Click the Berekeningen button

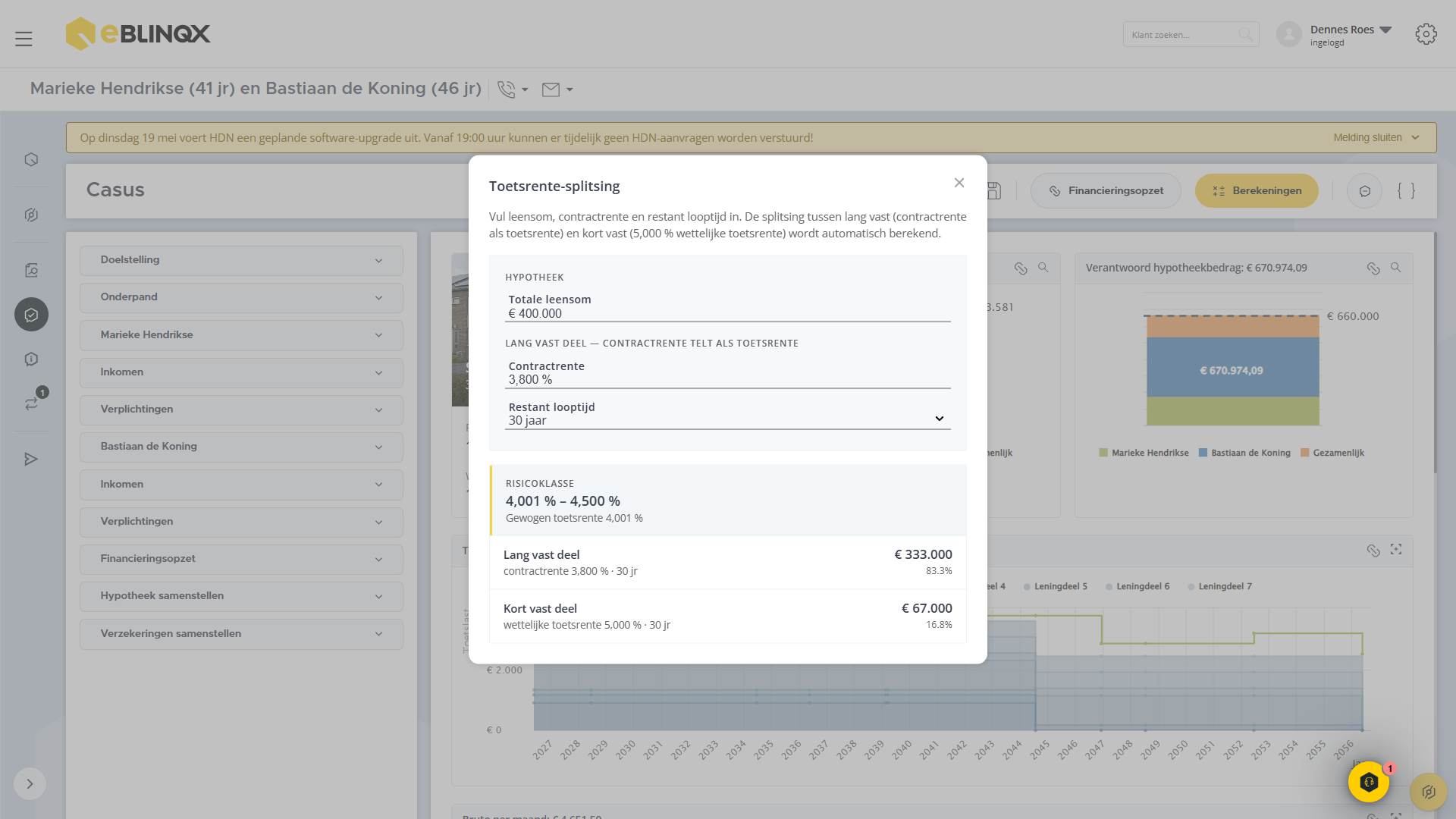pos(1257,191)
